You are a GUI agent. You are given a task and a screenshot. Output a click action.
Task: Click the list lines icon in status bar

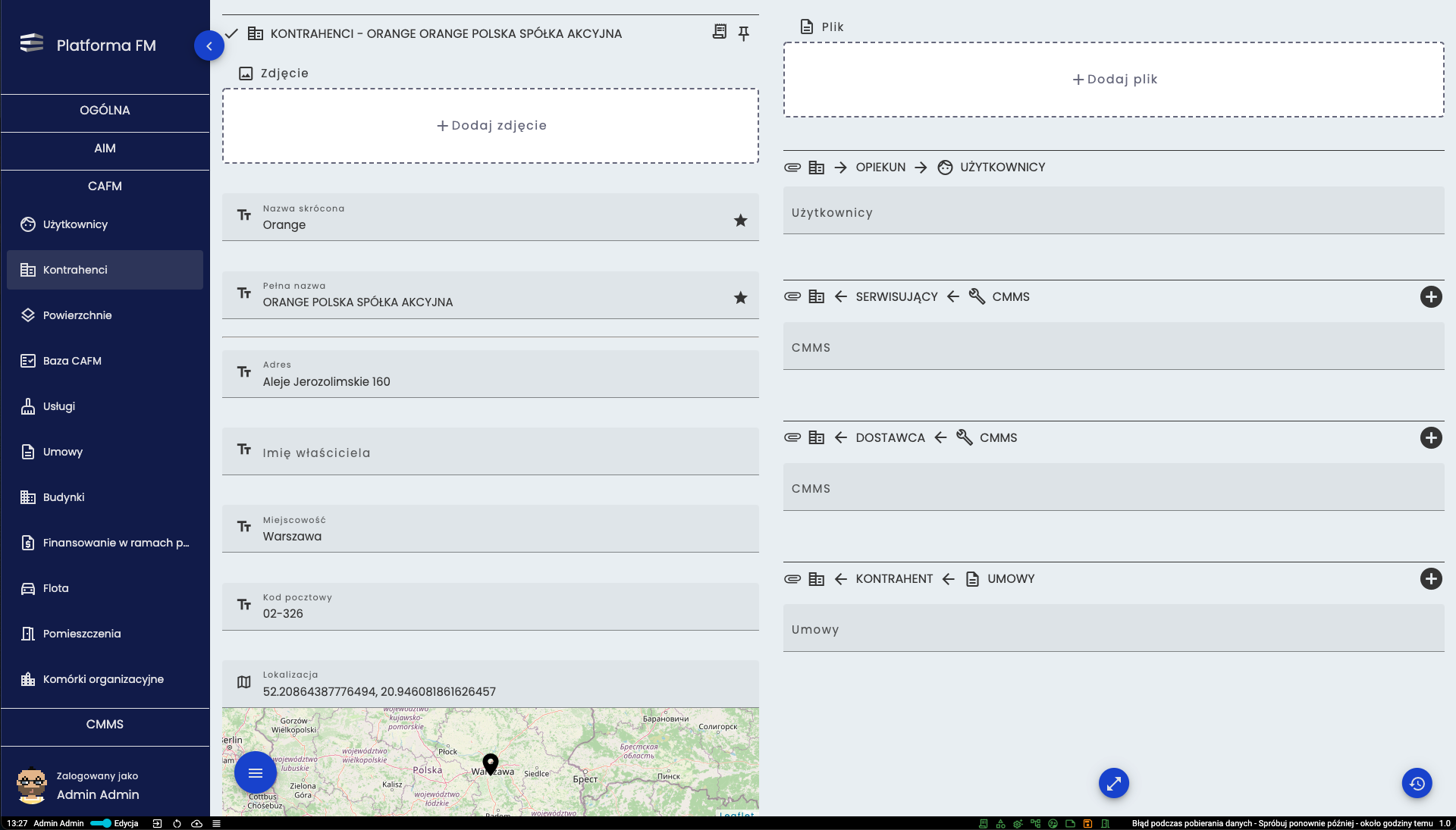(x=216, y=823)
